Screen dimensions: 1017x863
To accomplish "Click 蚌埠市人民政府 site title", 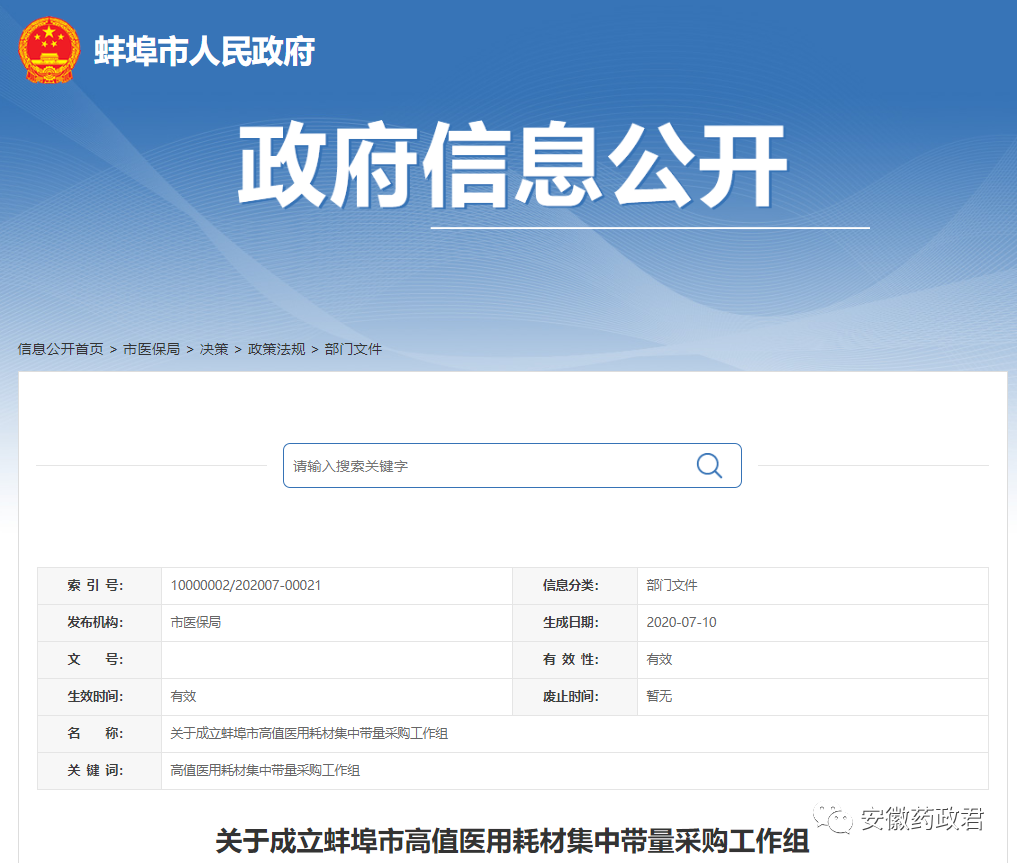I will [204, 51].
